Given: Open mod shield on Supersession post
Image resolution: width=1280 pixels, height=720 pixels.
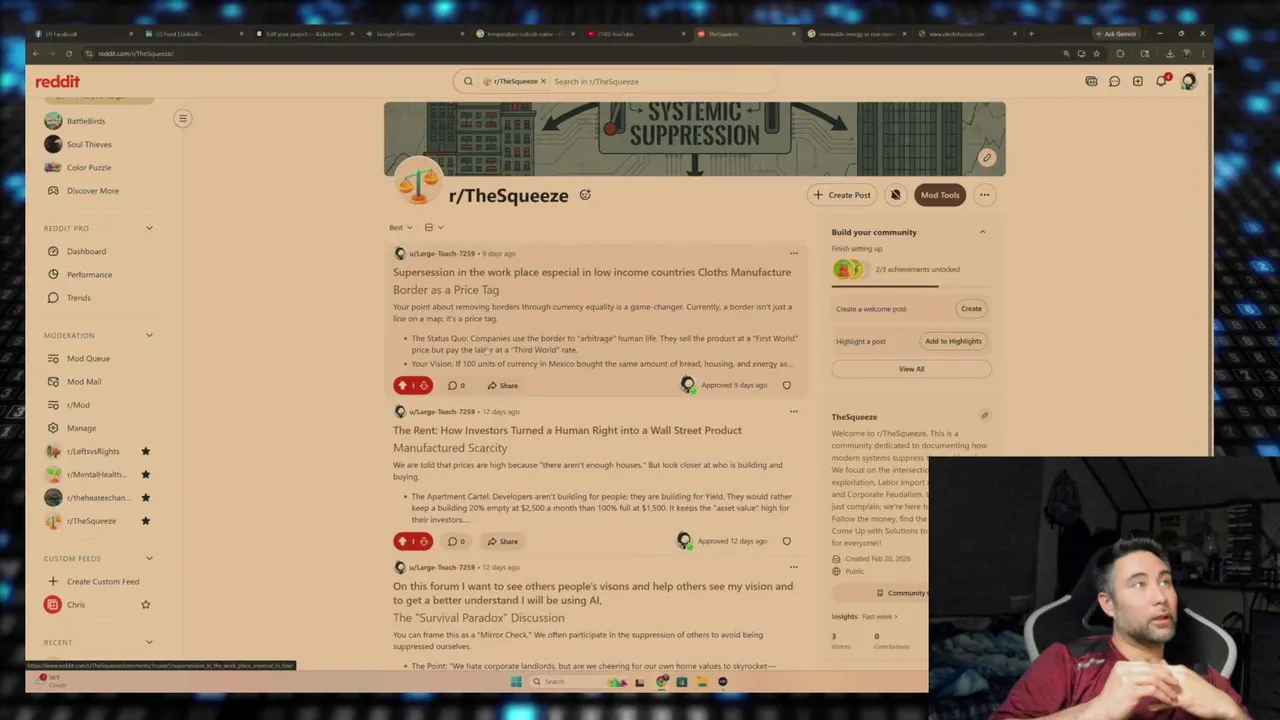Looking at the screenshot, I should coord(786,385).
